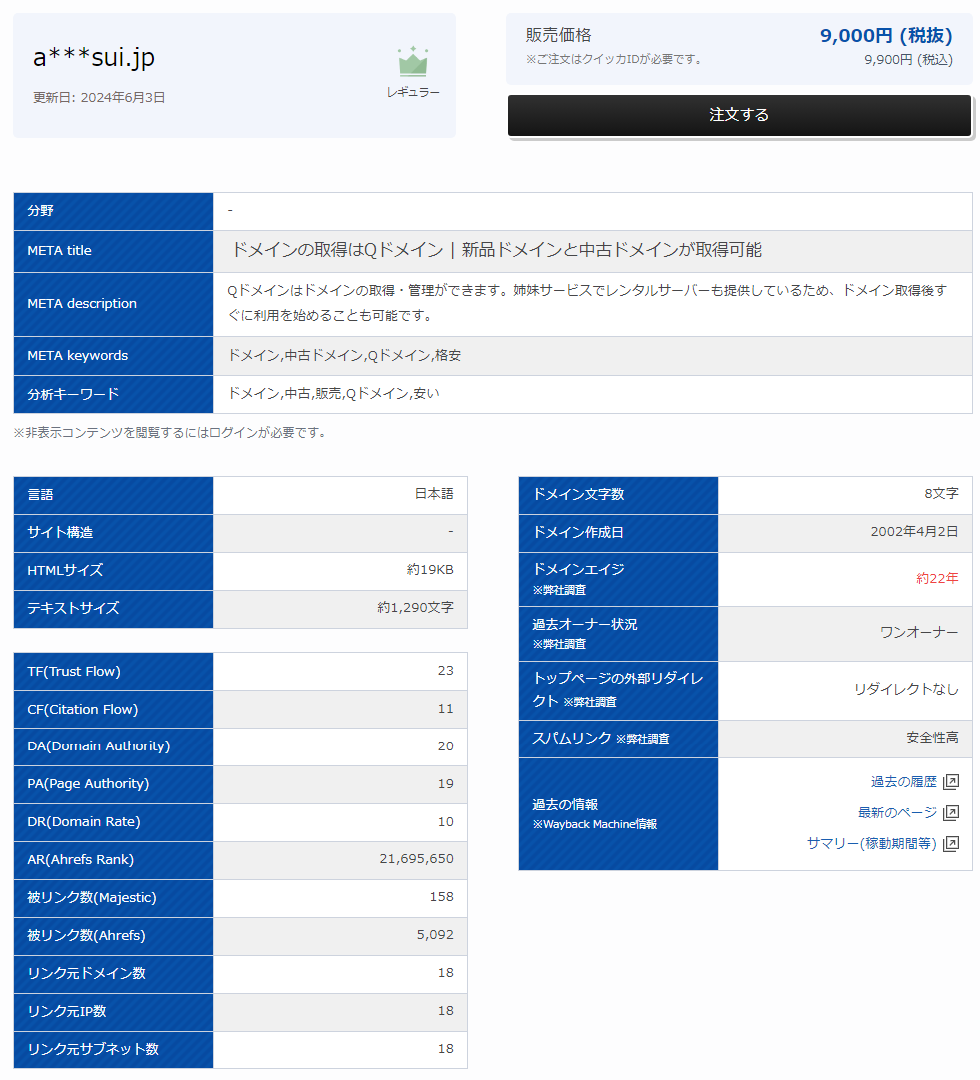Click the DR(Domain Rate) value 10
Viewport: 980px width, 1080px height.
[446, 822]
